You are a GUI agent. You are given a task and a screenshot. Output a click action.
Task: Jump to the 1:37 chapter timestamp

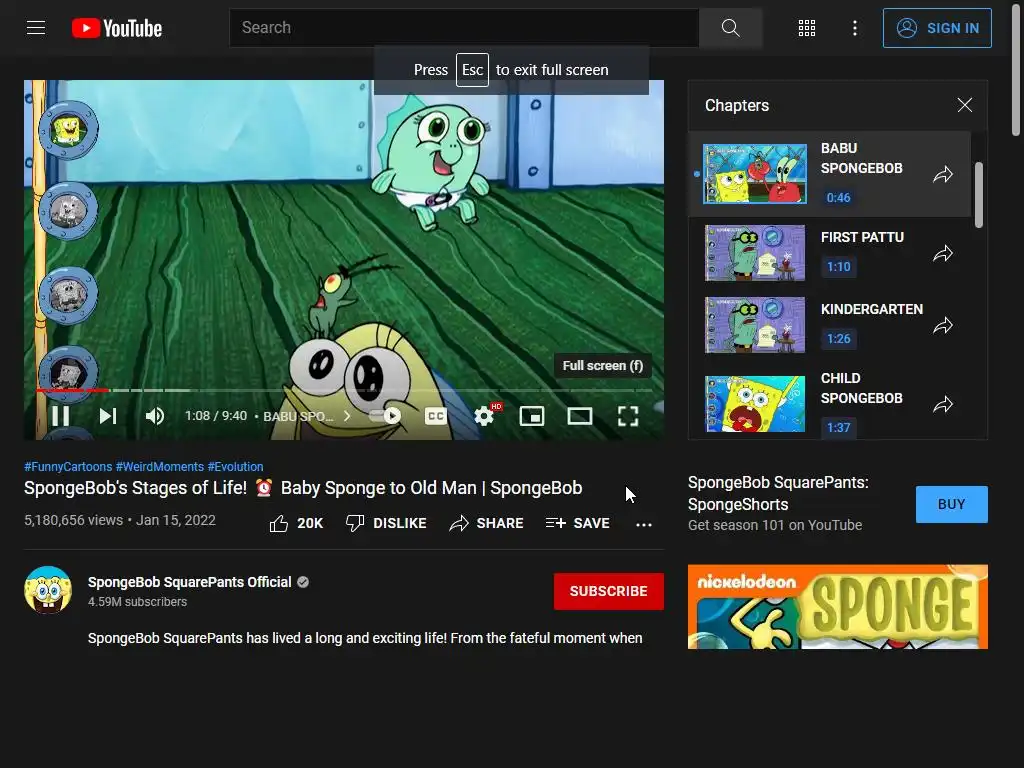tap(839, 427)
